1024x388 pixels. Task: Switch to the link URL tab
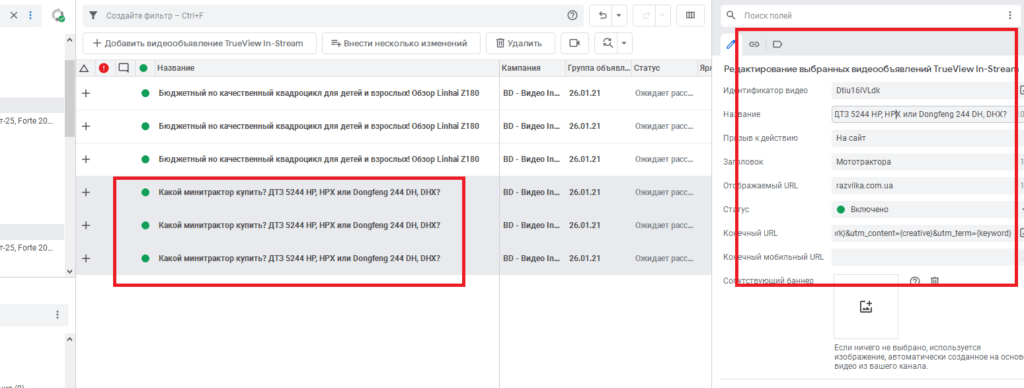click(x=754, y=44)
